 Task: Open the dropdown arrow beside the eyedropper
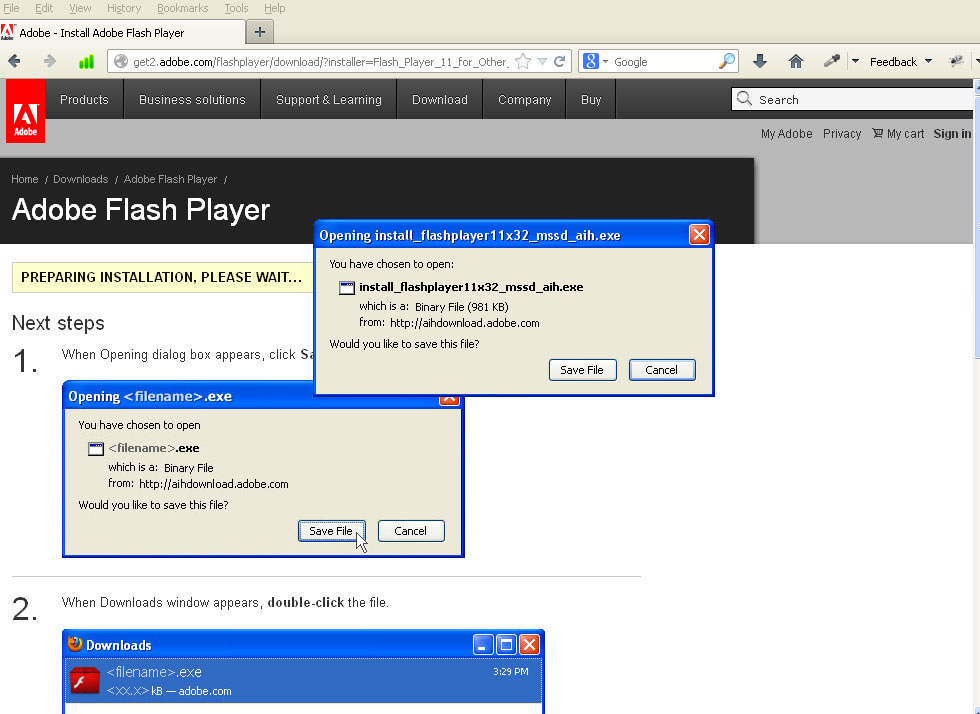[x=856, y=61]
